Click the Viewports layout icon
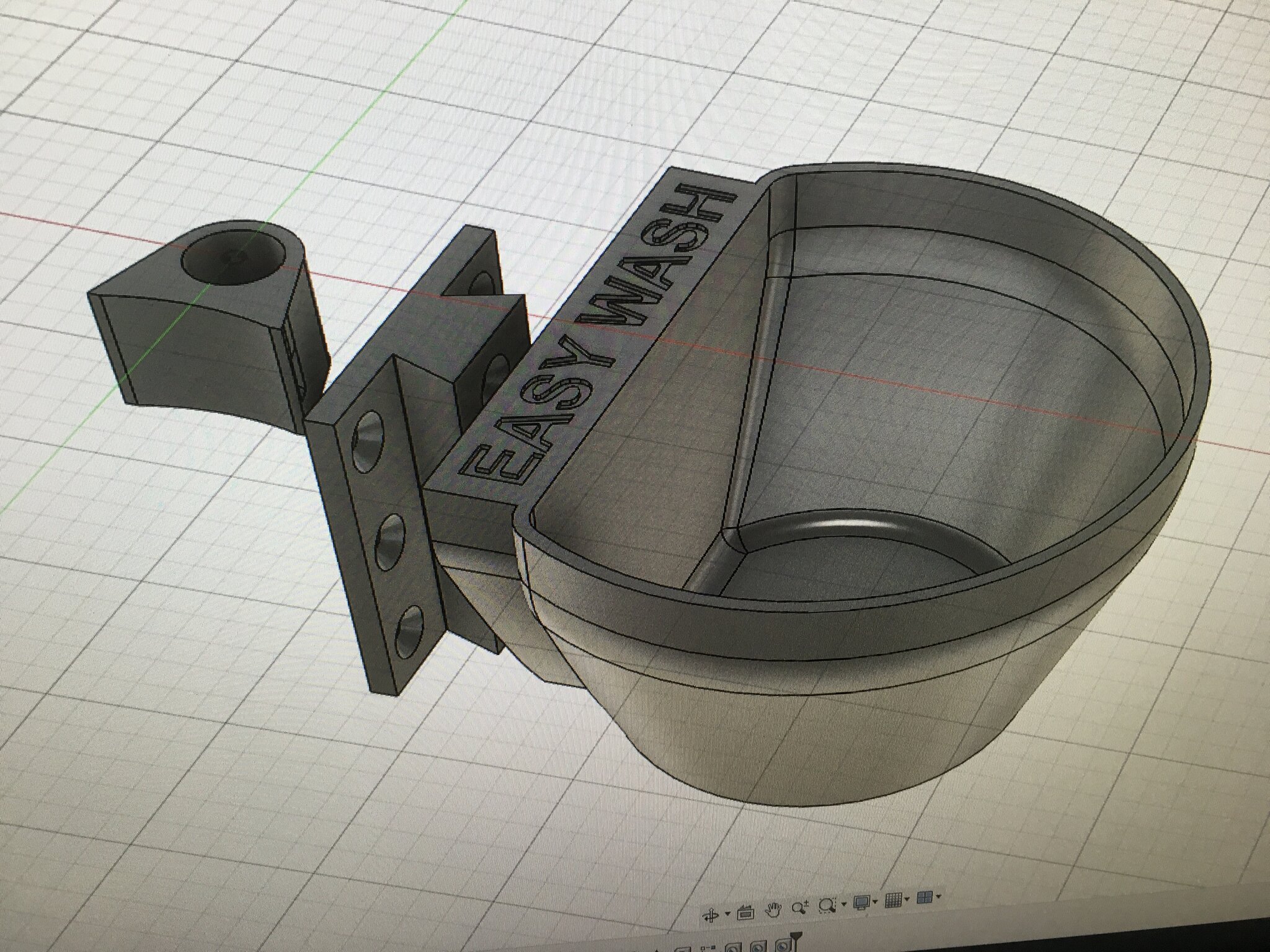The height and width of the screenshot is (952, 1270). [925, 897]
